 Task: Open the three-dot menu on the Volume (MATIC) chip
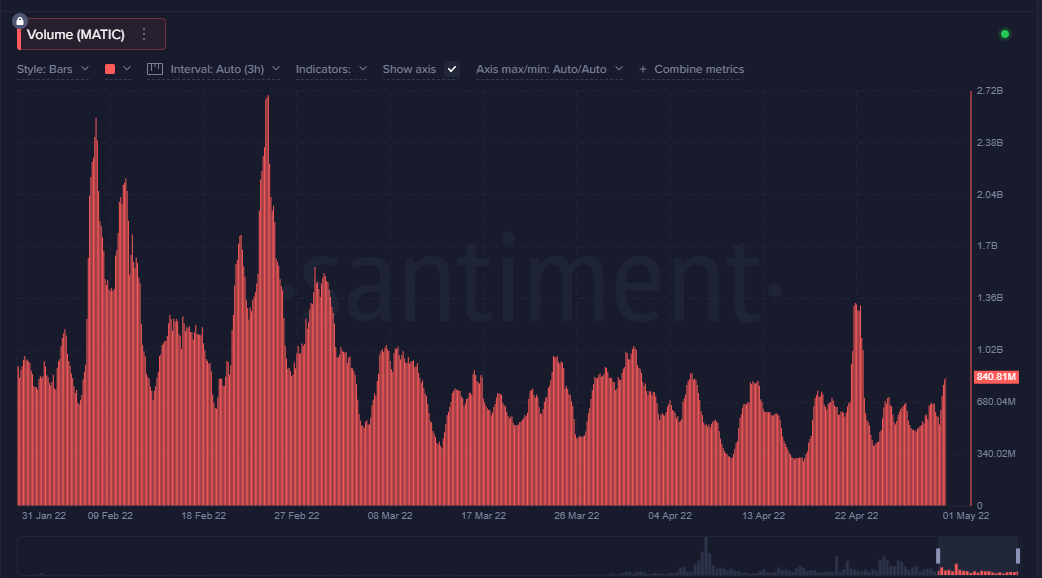144,35
